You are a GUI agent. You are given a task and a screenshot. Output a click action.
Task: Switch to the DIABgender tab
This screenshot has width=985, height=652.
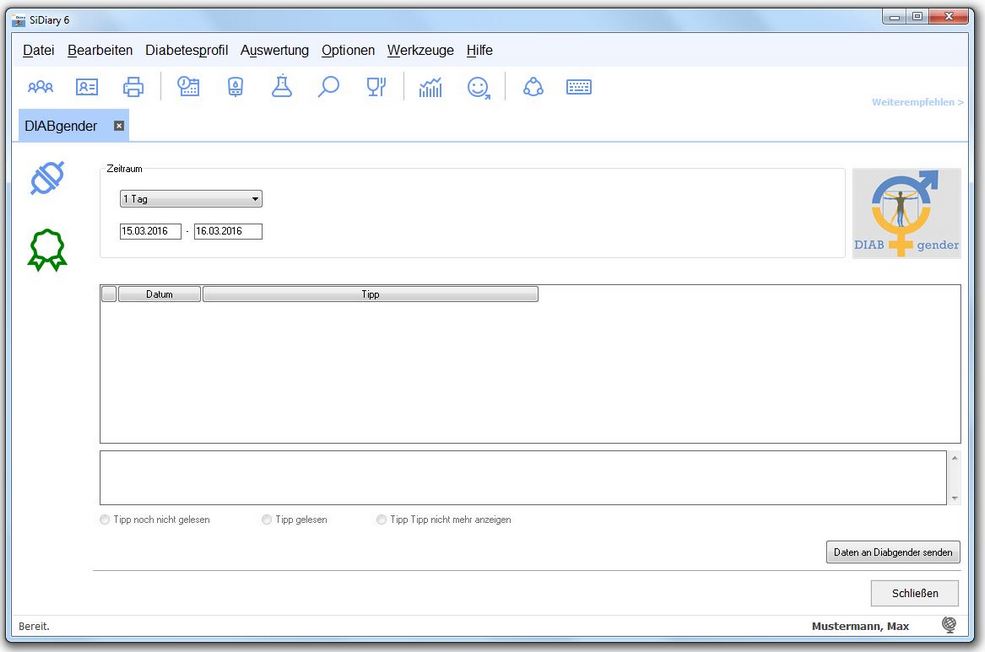pyautogui.click(x=61, y=126)
